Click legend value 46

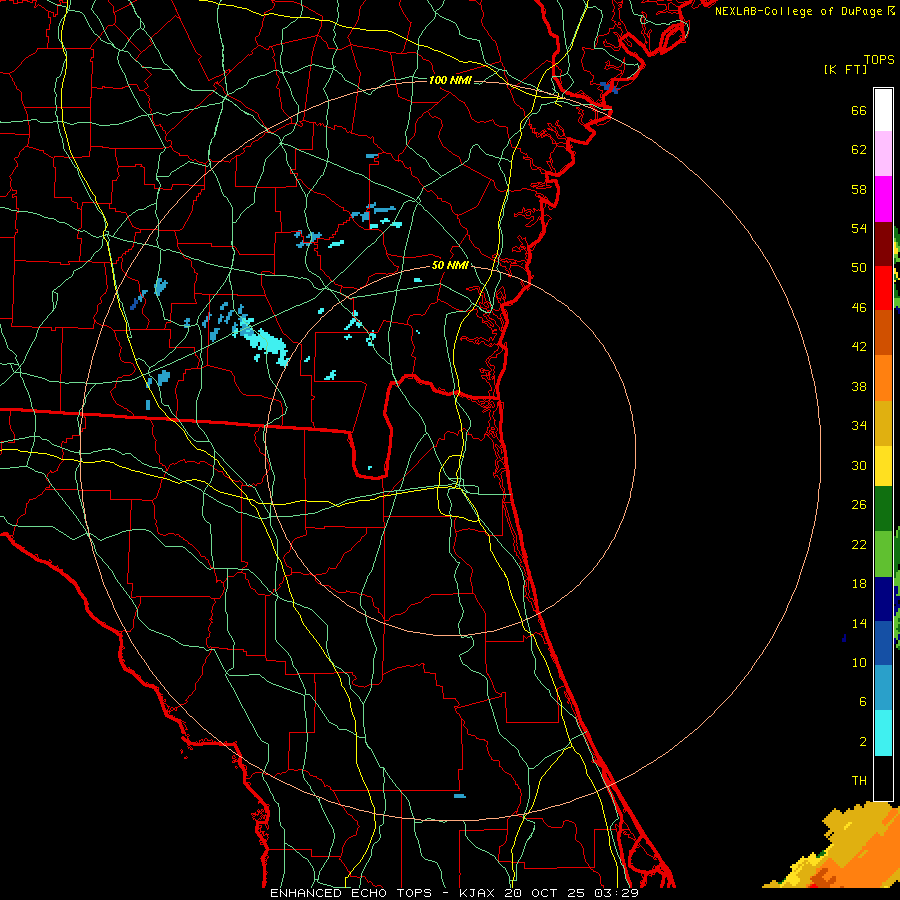coord(859,308)
